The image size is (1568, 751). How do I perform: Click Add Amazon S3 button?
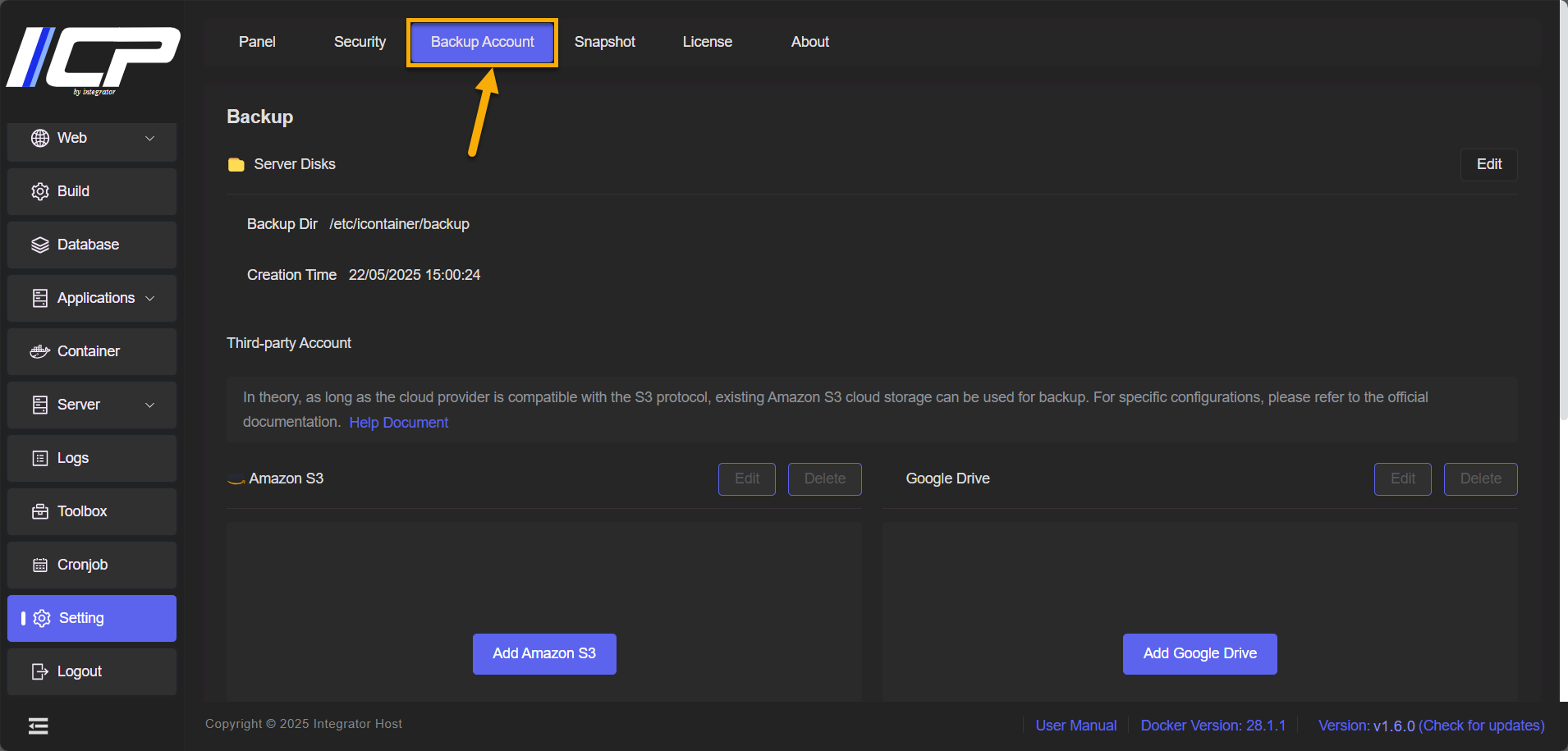pyautogui.click(x=544, y=654)
